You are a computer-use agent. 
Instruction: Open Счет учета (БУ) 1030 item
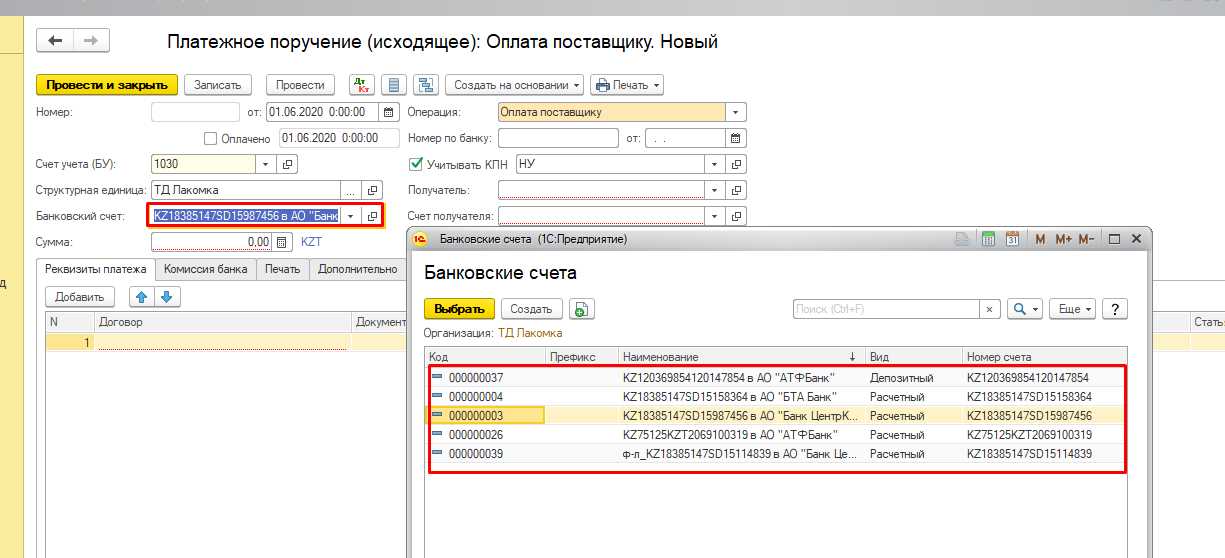coord(287,164)
